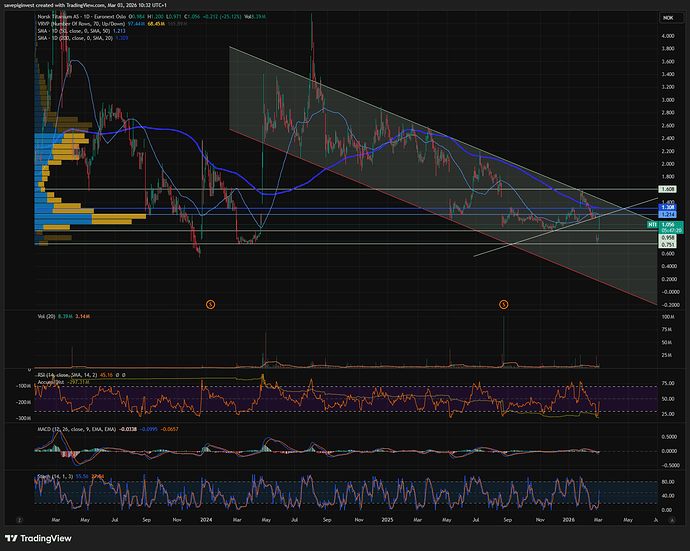690x551 pixels.
Task: Click the orange event marker near September 2025
Action: 503,303
